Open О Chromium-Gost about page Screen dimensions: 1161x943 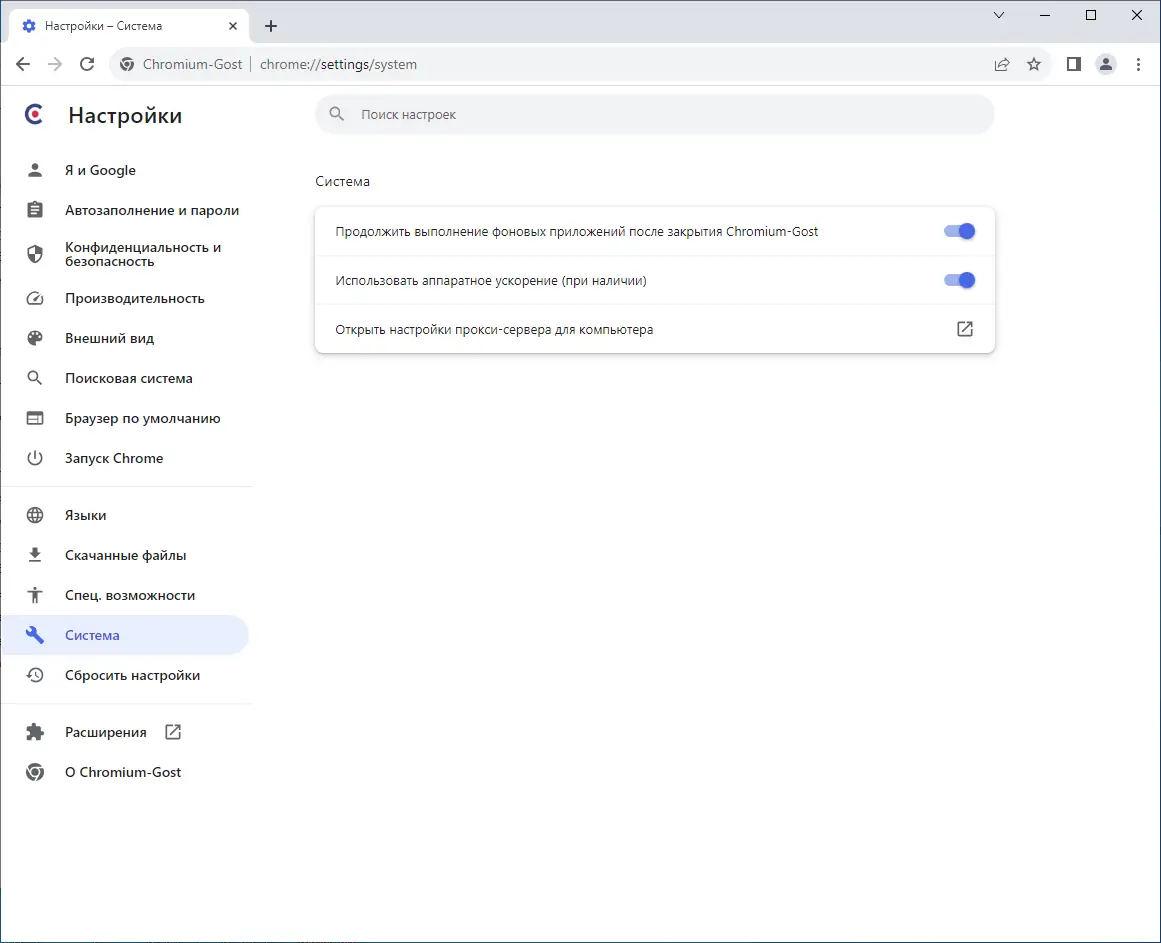[x=123, y=772]
